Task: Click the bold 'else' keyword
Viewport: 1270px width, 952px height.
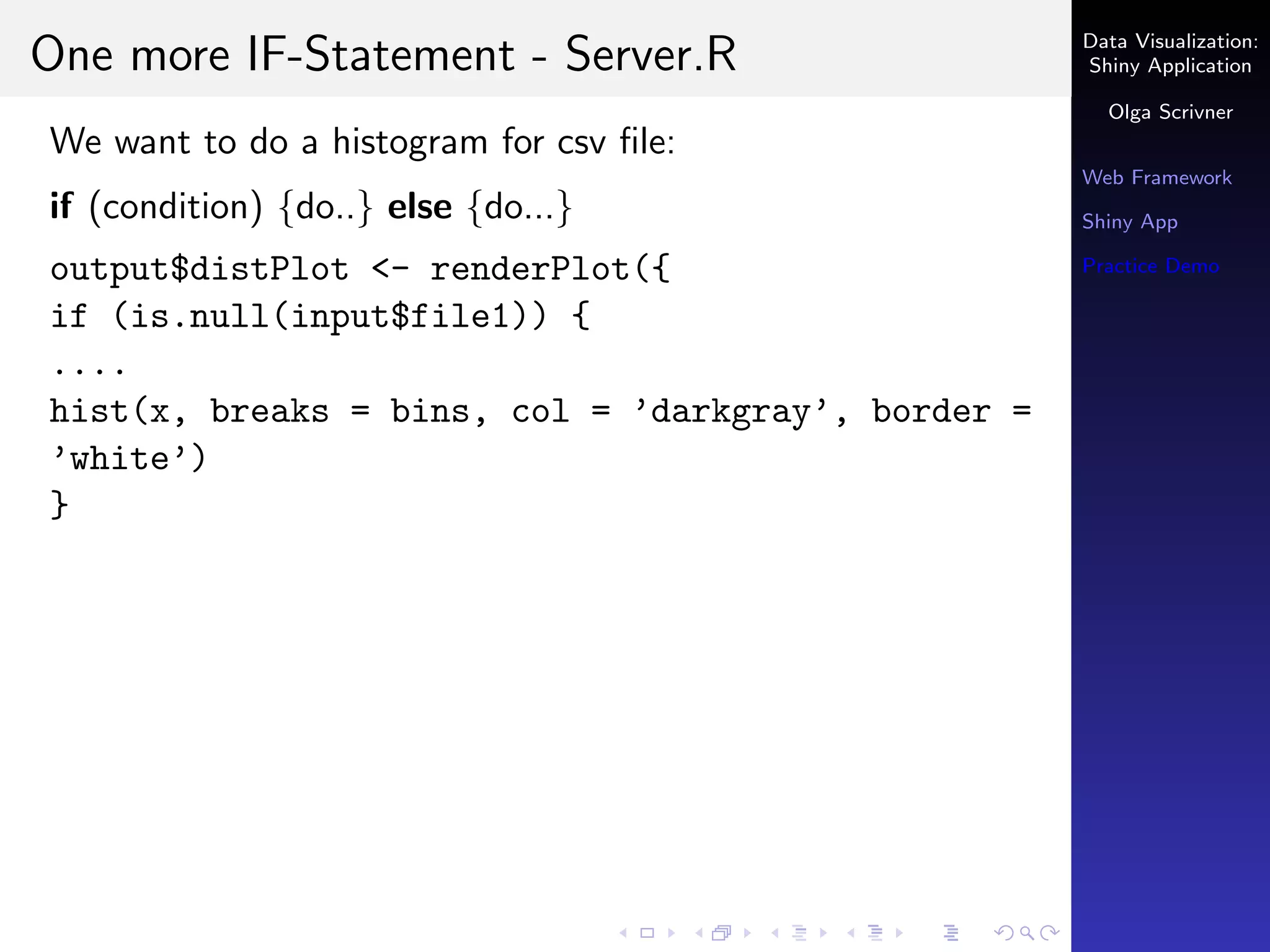Action: pos(420,206)
